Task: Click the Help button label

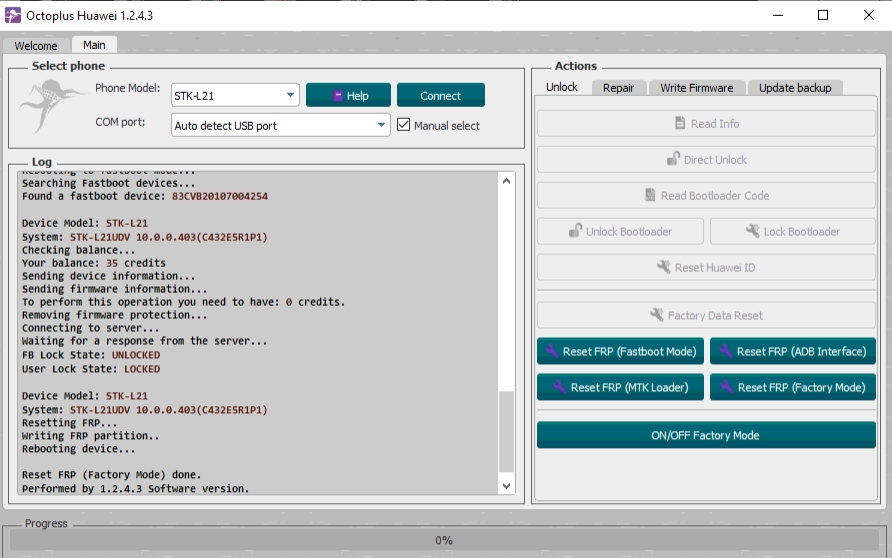Action: click(x=358, y=96)
